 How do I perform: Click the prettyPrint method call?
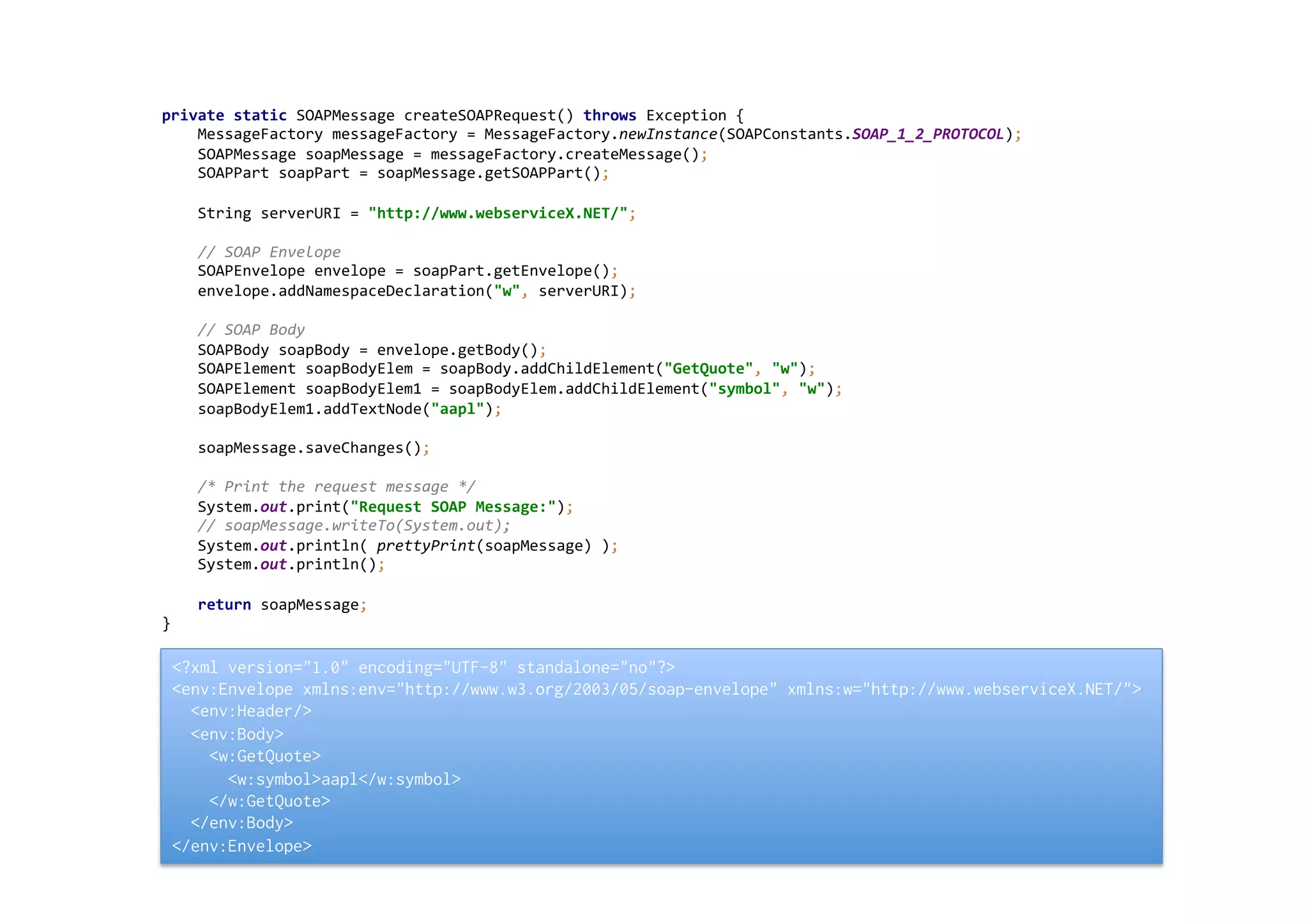[425, 546]
